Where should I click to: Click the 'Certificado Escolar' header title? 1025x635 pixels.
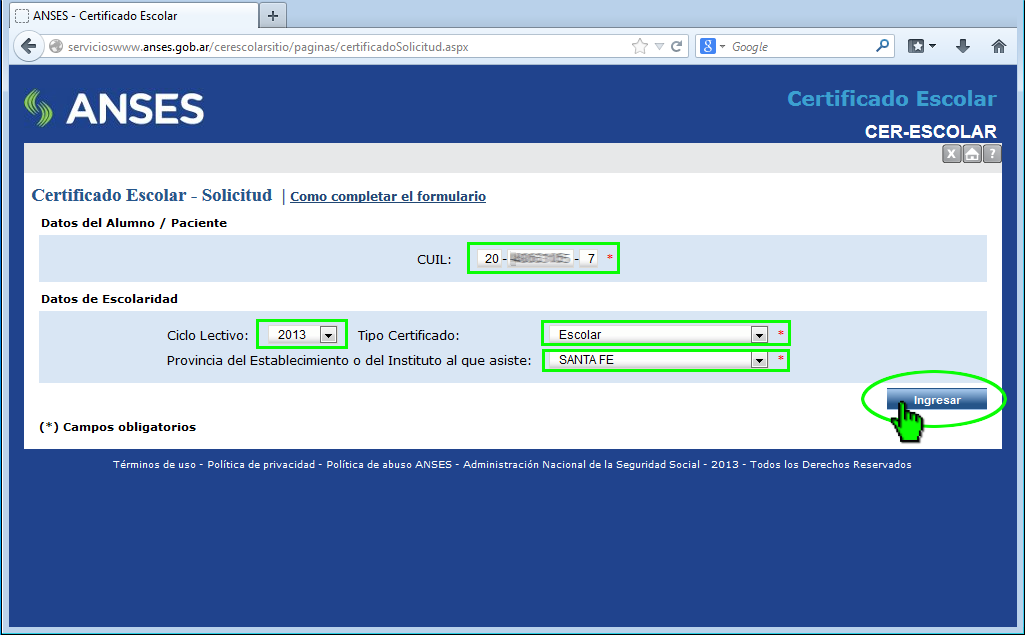click(892, 99)
